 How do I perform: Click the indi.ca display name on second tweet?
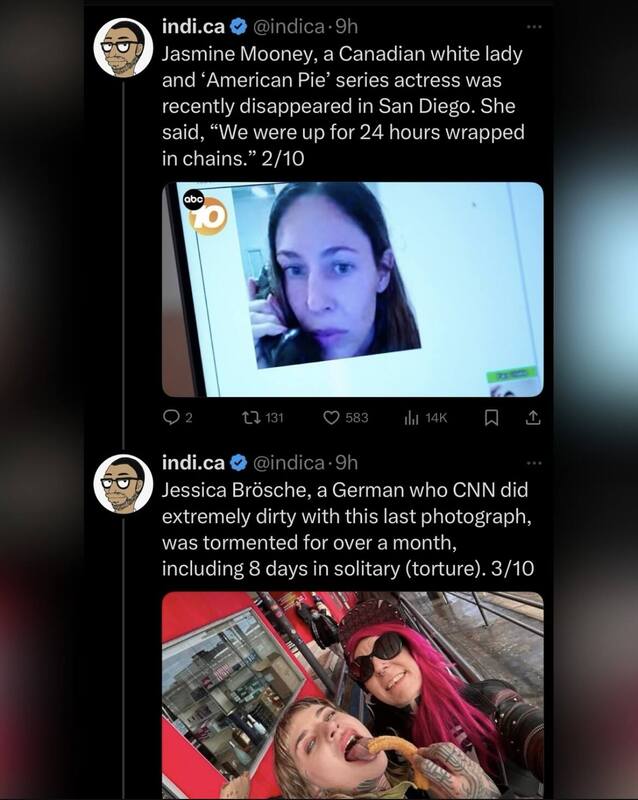[x=193, y=463]
